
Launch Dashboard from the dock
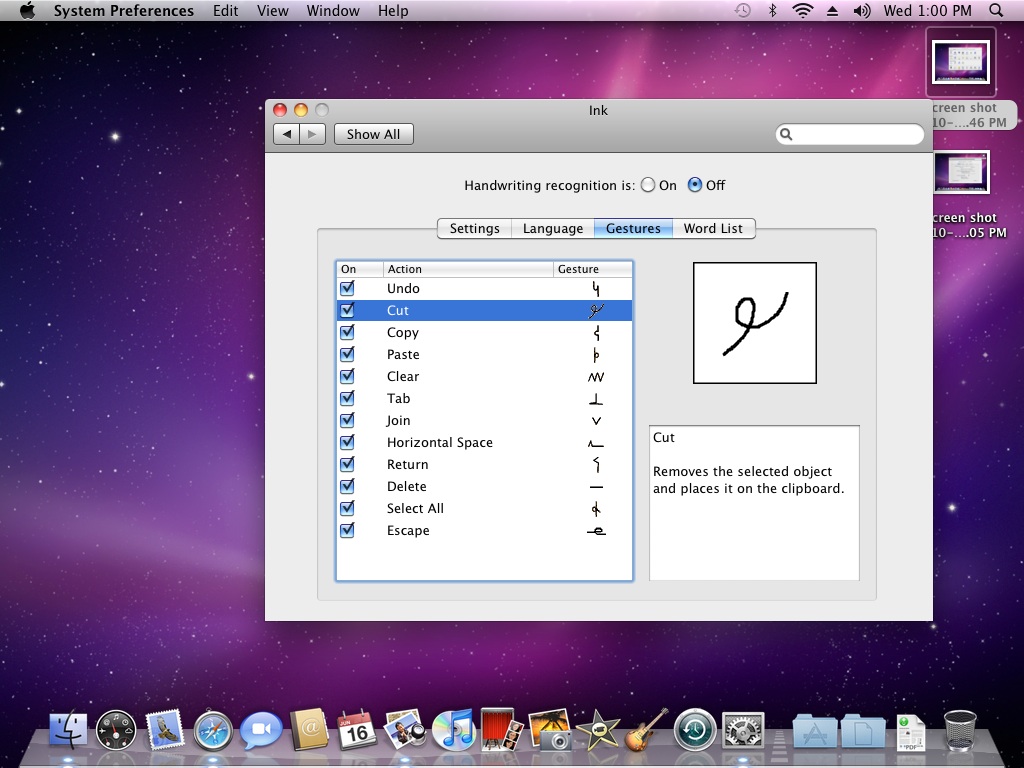pos(116,729)
